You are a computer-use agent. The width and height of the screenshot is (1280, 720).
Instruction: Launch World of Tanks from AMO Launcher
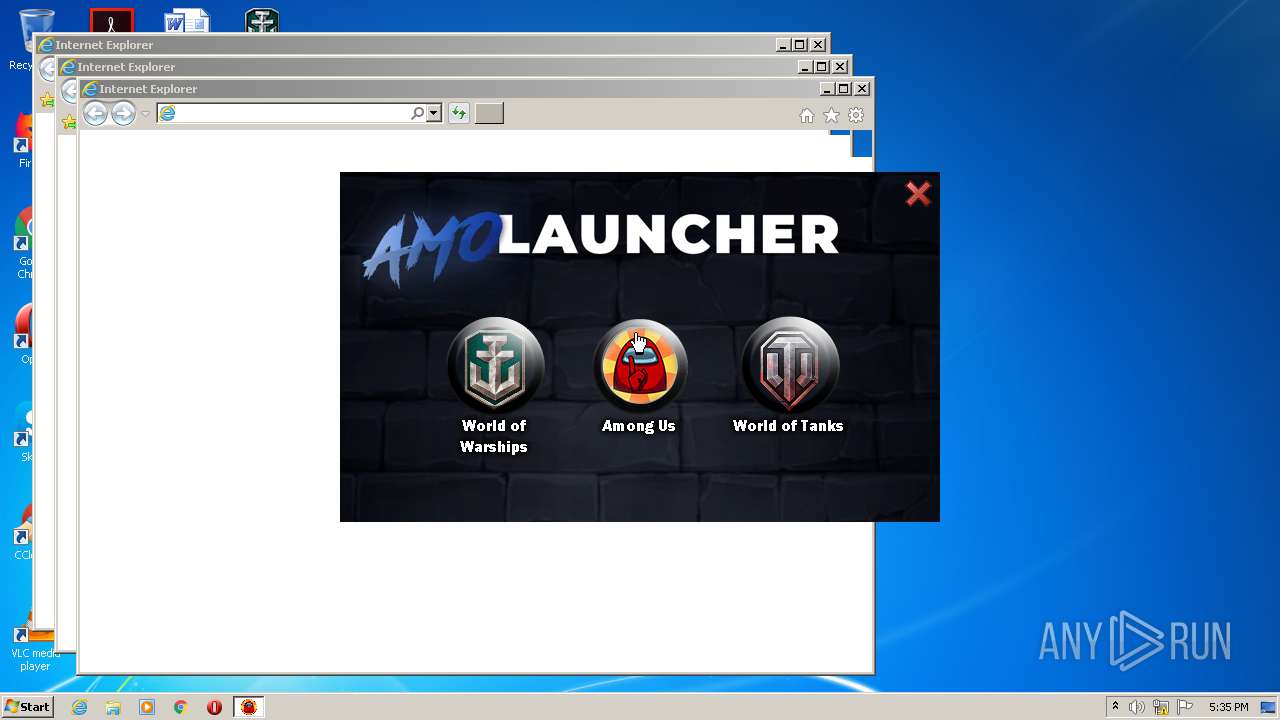[789, 365]
